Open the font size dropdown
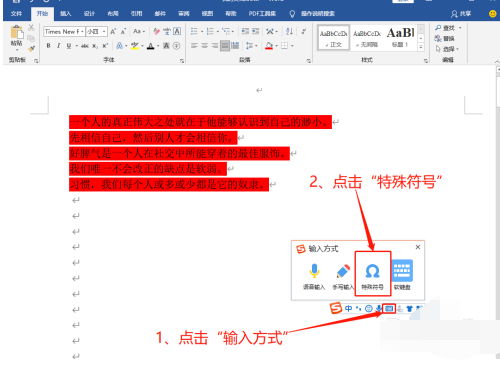 pos(104,32)
